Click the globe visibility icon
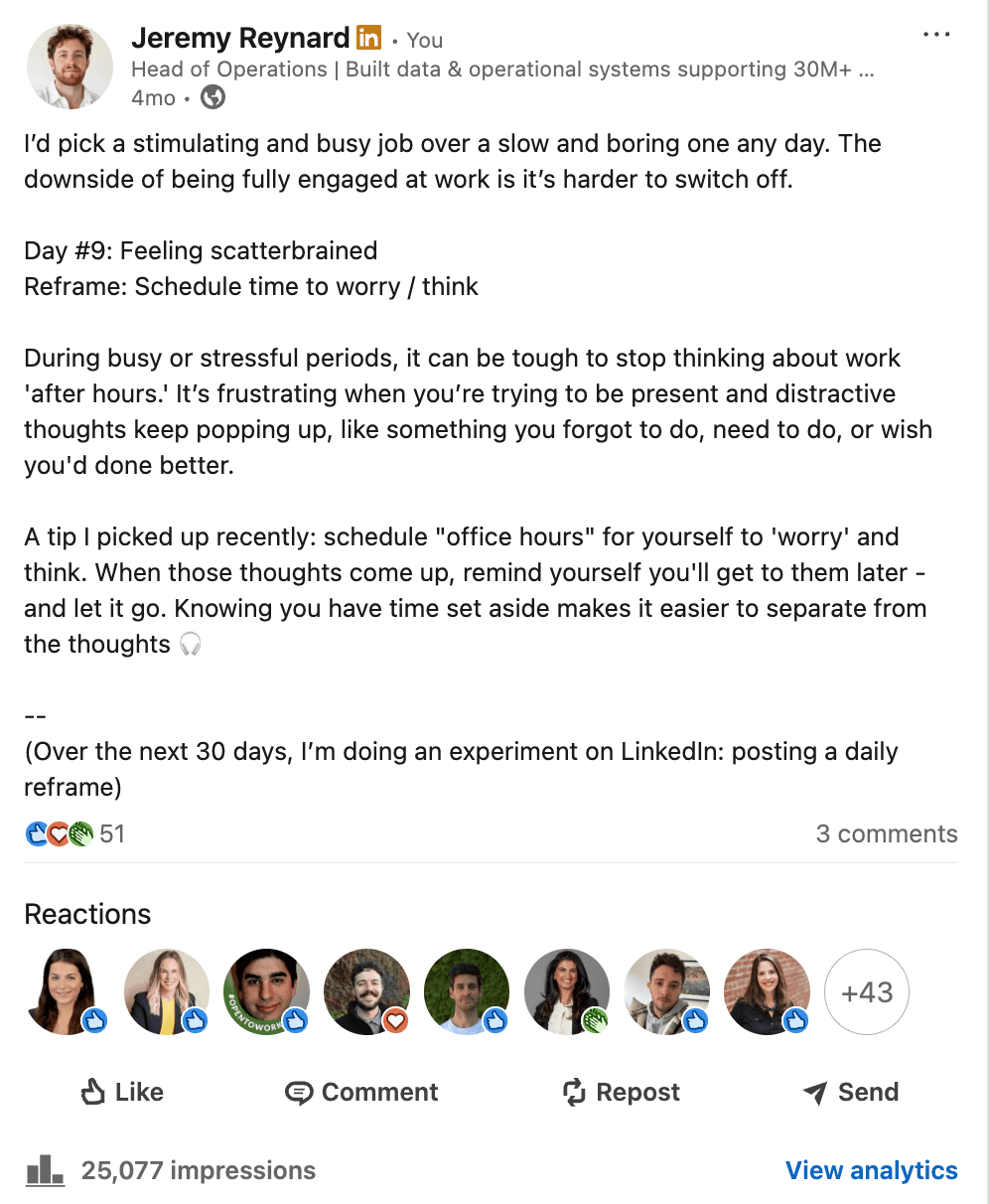 (x=212, y=97)
